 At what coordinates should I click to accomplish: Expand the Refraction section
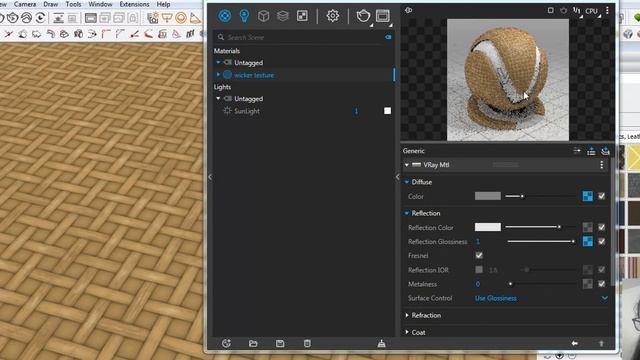pos(407,315)
